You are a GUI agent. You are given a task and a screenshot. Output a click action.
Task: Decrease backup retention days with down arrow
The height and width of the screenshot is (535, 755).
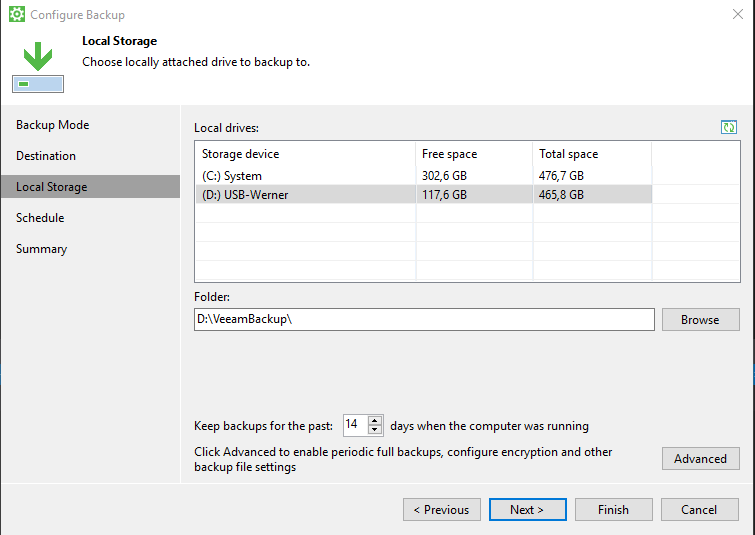375,430
